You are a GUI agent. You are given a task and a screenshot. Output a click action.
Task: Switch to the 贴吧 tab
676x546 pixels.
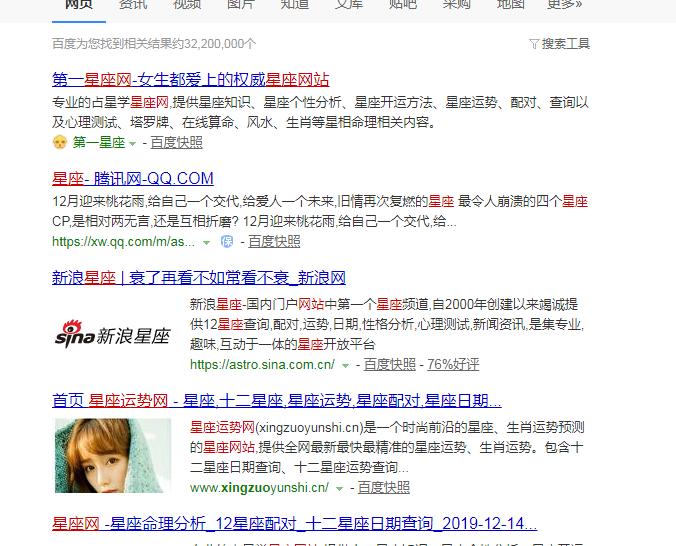[x=403, y=4]
